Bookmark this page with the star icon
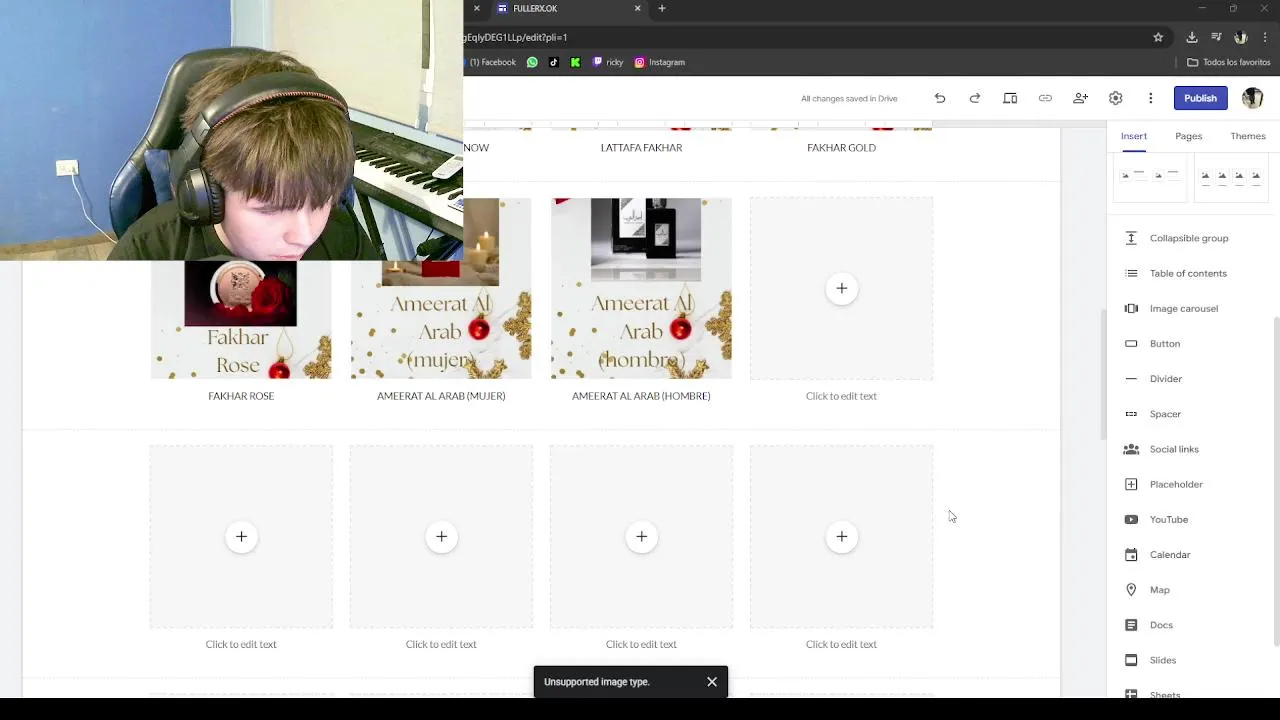Viewport: 1280px width, 720px height. pos(1158,37)
